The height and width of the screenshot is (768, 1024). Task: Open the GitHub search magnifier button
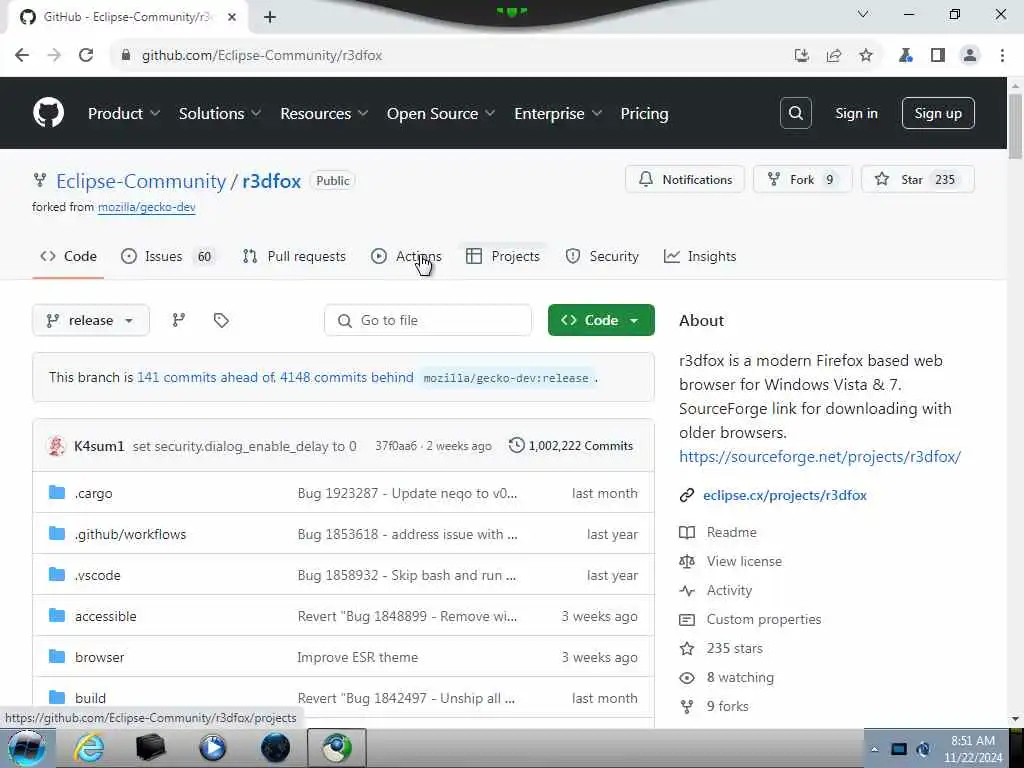(795, 113)
